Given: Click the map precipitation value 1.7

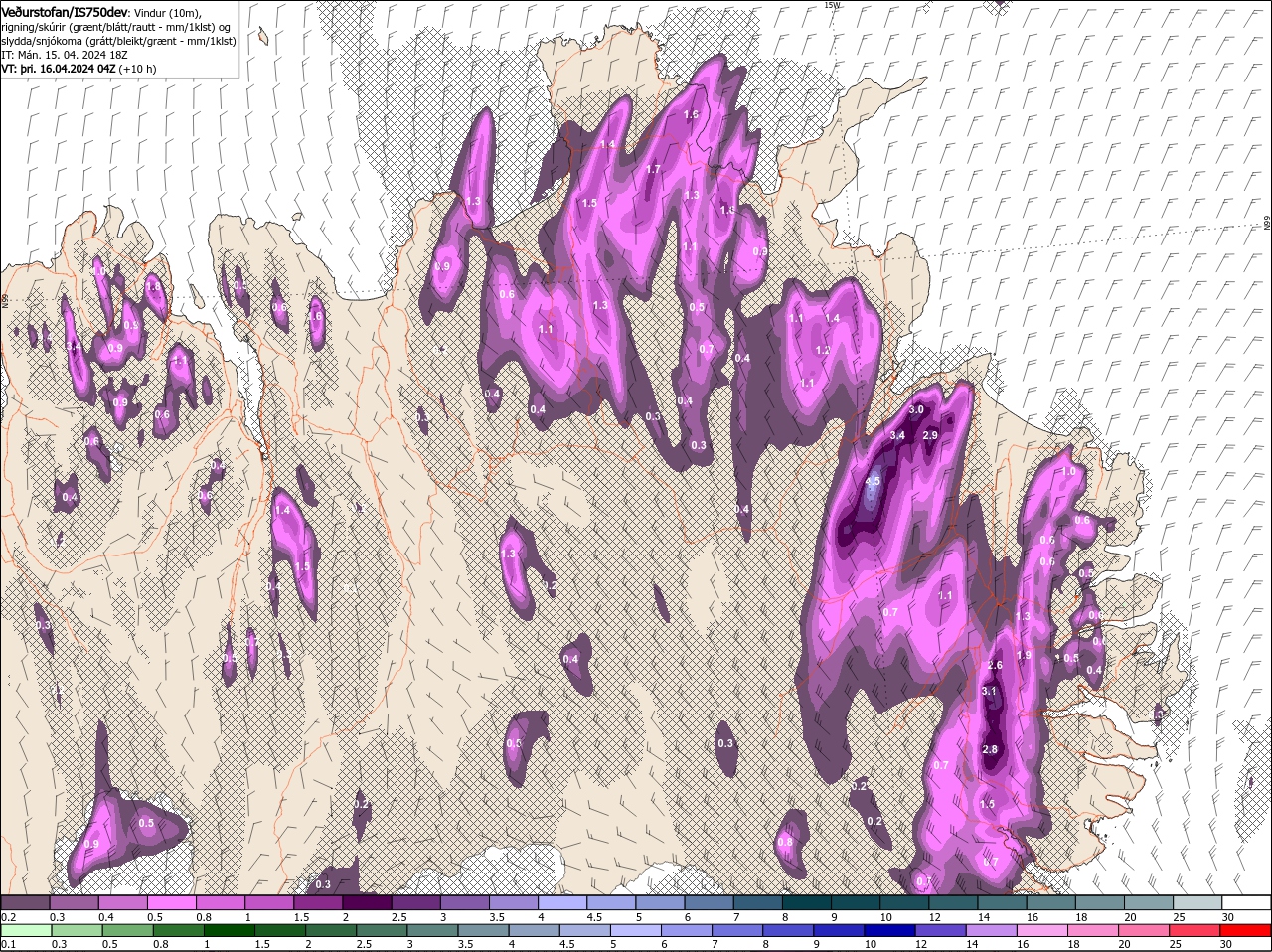Looking at the screenshot, I should tap(653, 169).
